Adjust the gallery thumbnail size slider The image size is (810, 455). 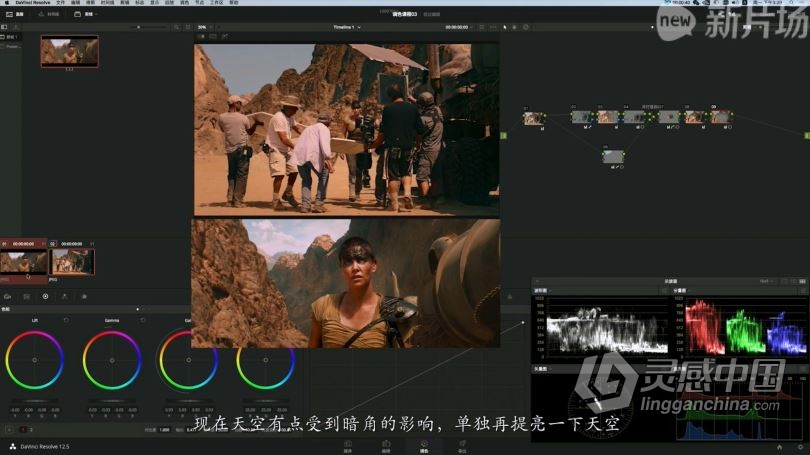coord(138,27)
